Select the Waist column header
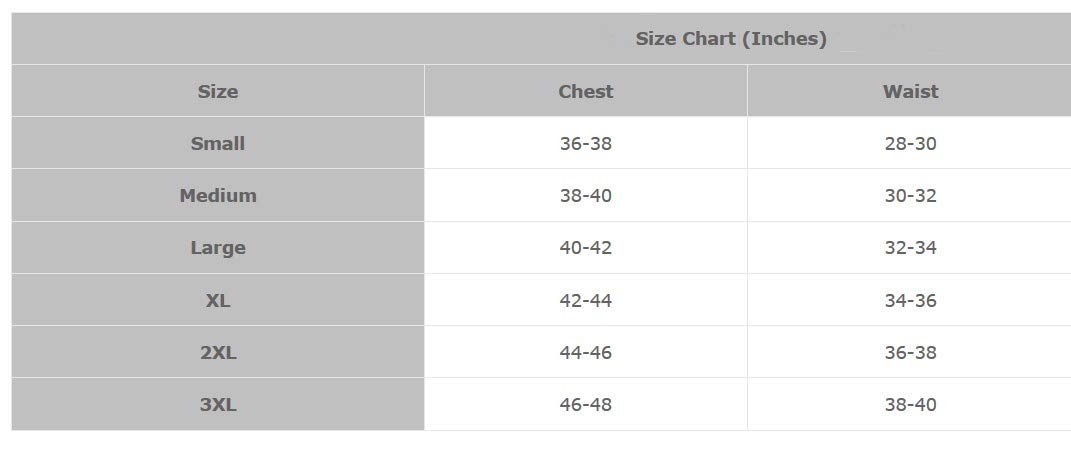 pyautogui.click(x=910, y=91)
